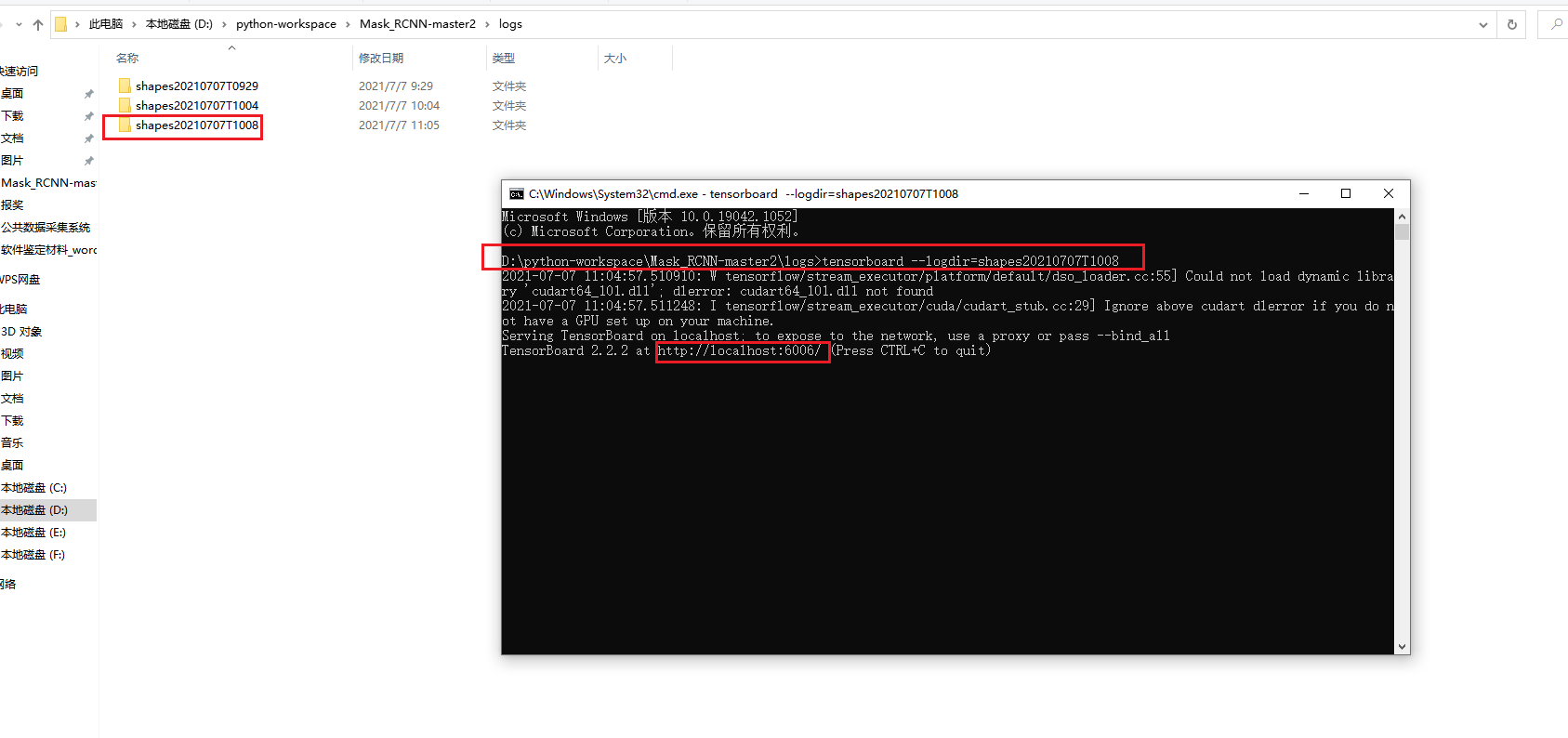The width and height of the screenshot is (1568, 738).
Task: Select 本地磁盘 (E:) in sidebar
Action: point(33,533)
